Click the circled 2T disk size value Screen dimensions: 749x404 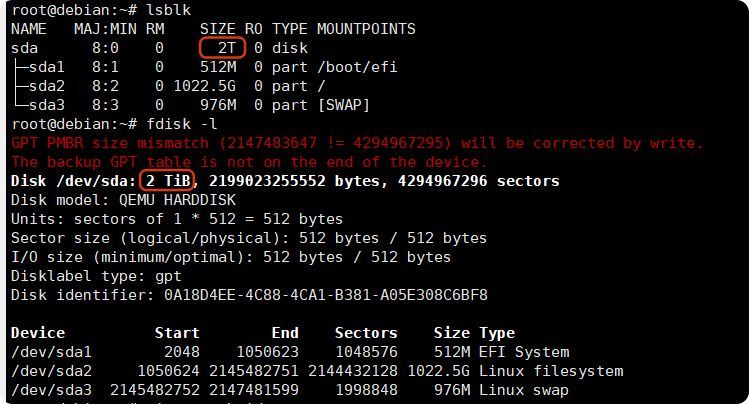tap(223, 48)
